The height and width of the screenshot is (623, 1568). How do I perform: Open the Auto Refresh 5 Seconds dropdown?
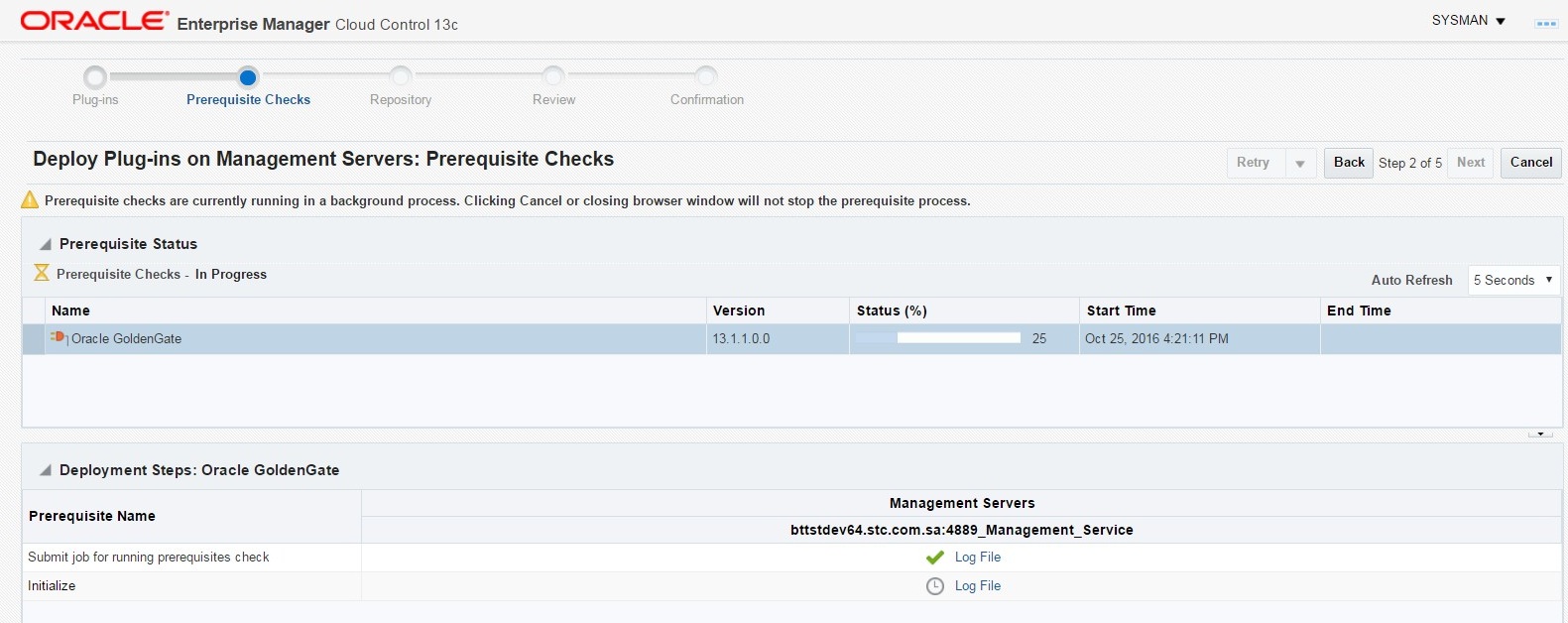point(1513,280)
